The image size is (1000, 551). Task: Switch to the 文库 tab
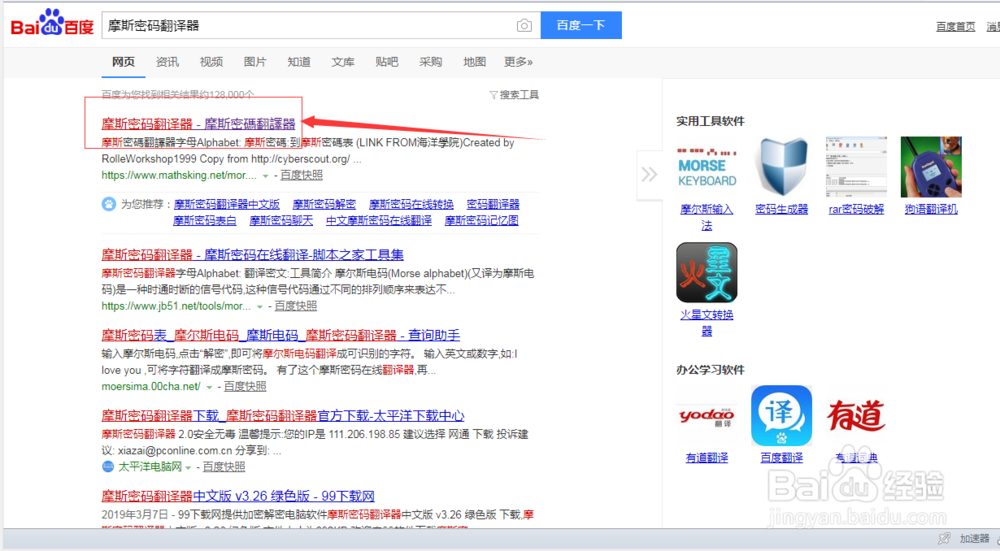pyautogui.click(x=342, y=62)
